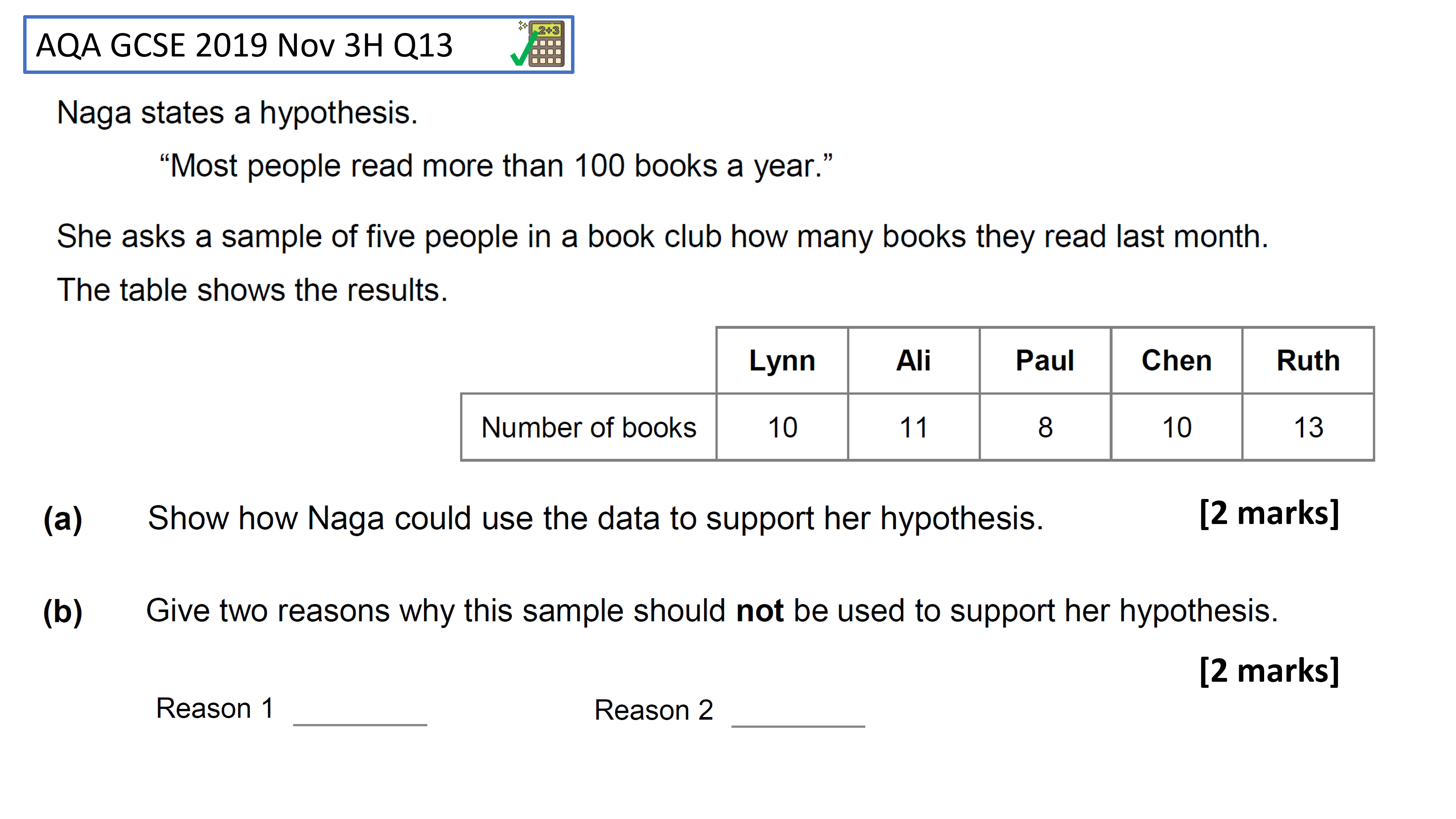This screenshot has height=819, width=1456.
Task: Click the [2 marks] label for part (a)
Action: click(1269, 514)
